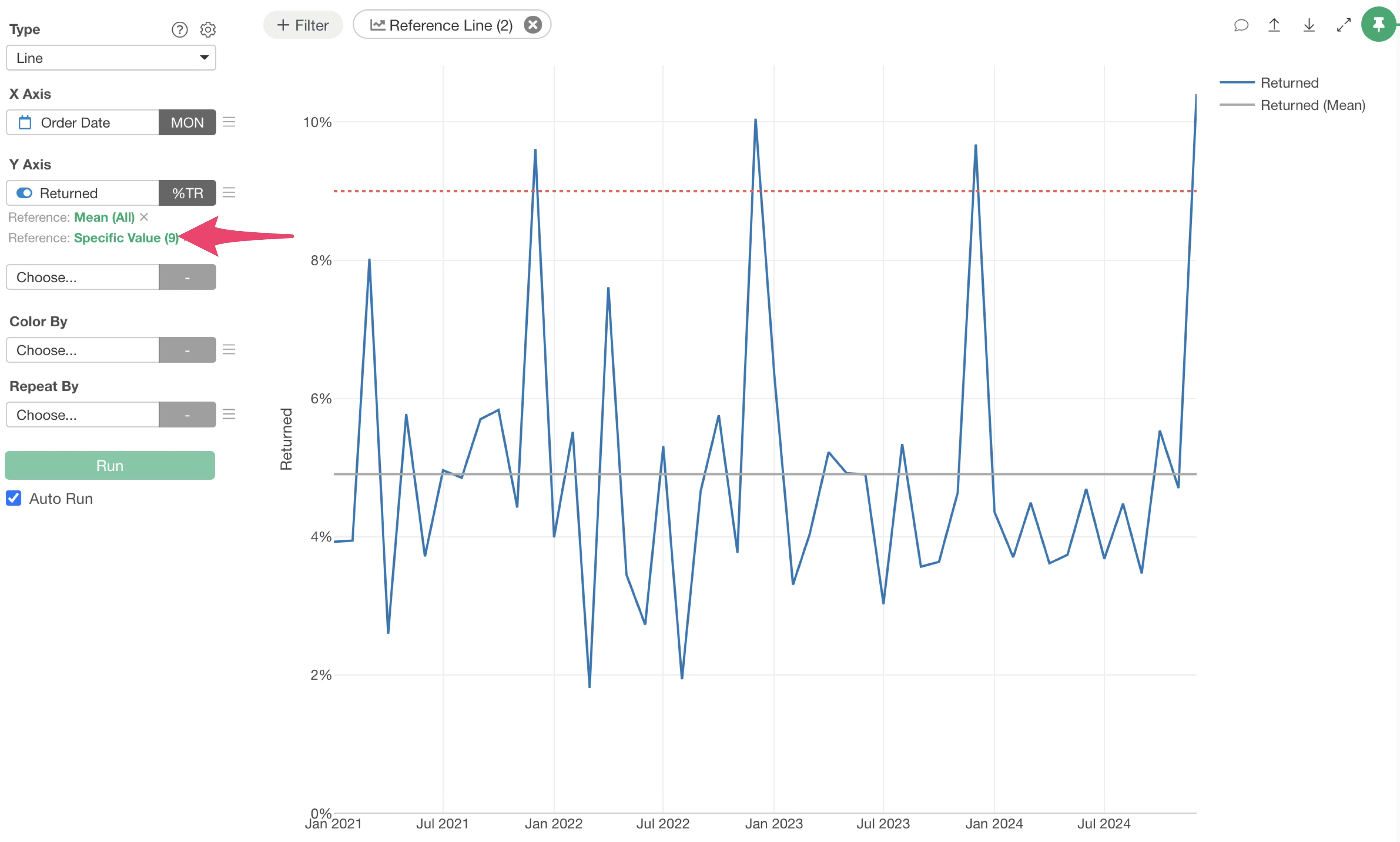Click the export upload arrow icon

coord(1274,25)
